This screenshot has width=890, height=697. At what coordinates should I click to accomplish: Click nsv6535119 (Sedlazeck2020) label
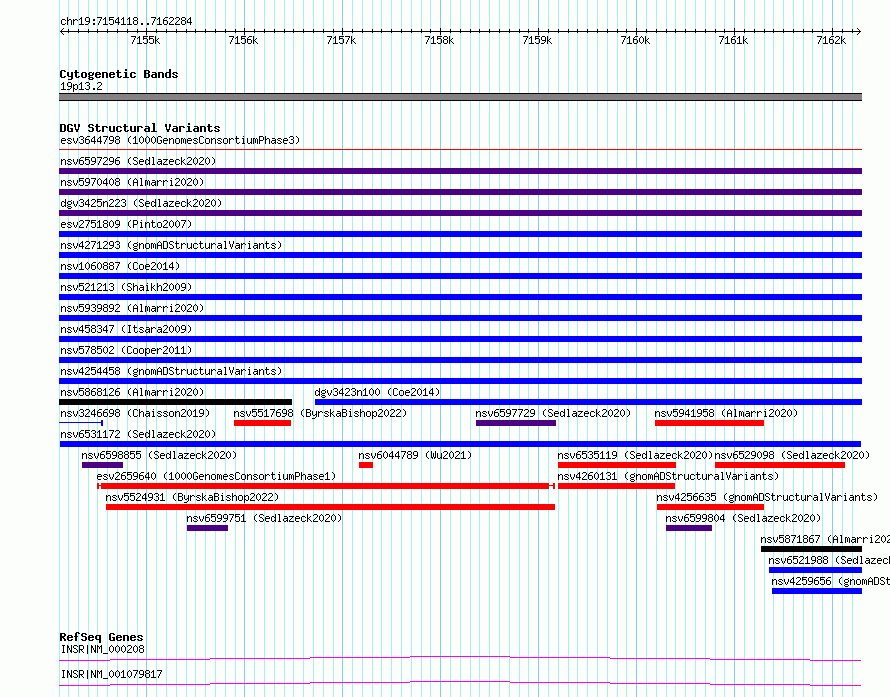635,455
